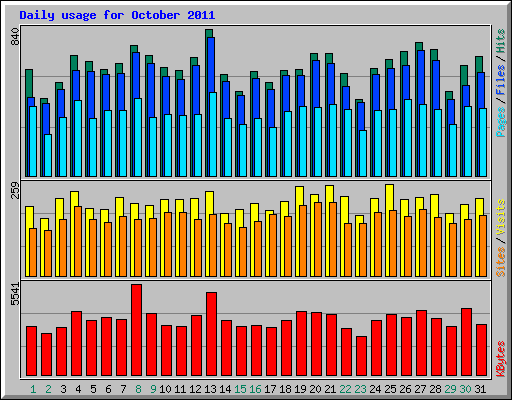This screenshot has width=512, height=400.
Task: Click the cyan Pages bar for day 13
Action: point(213,134)
